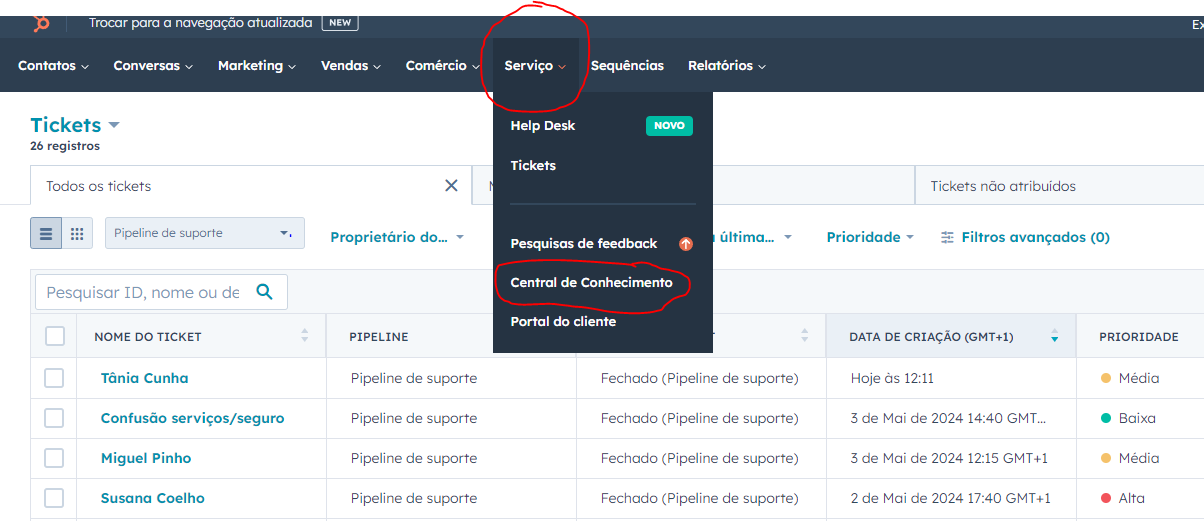Click the upgrade arrow beside Pesquisas de feedback

685,244
